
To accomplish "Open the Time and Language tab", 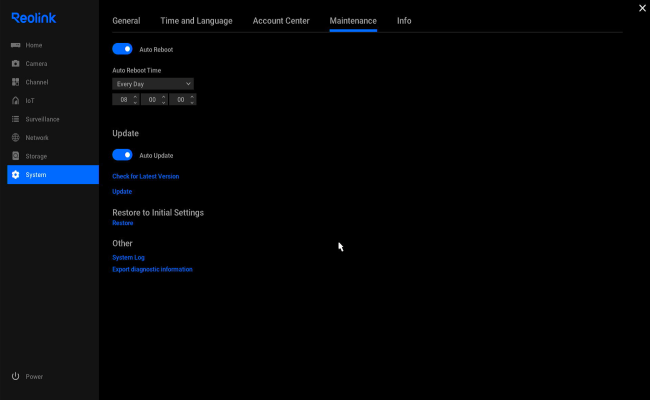I will coord(196,21).
